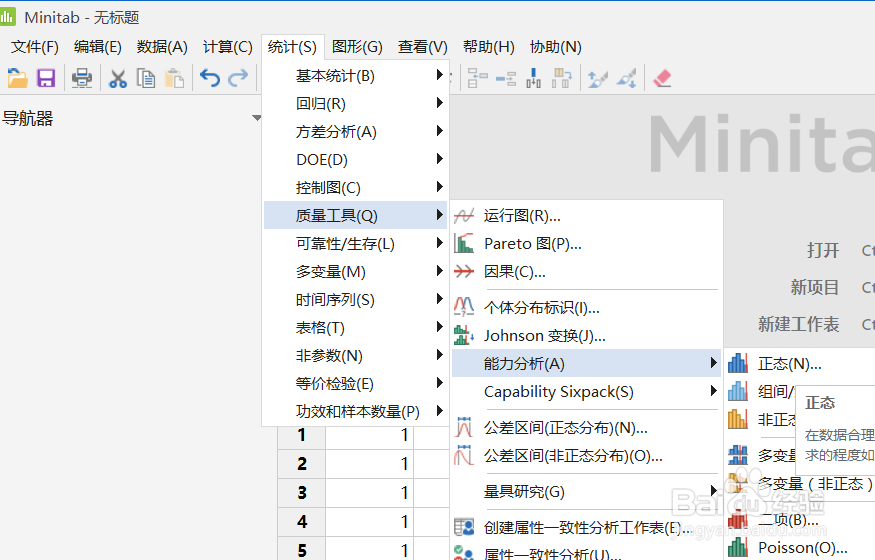The height and width of the screenshot is (560, 875).
Task: Choose Poisson(O)... capability analysis
Action: (802, 548)
